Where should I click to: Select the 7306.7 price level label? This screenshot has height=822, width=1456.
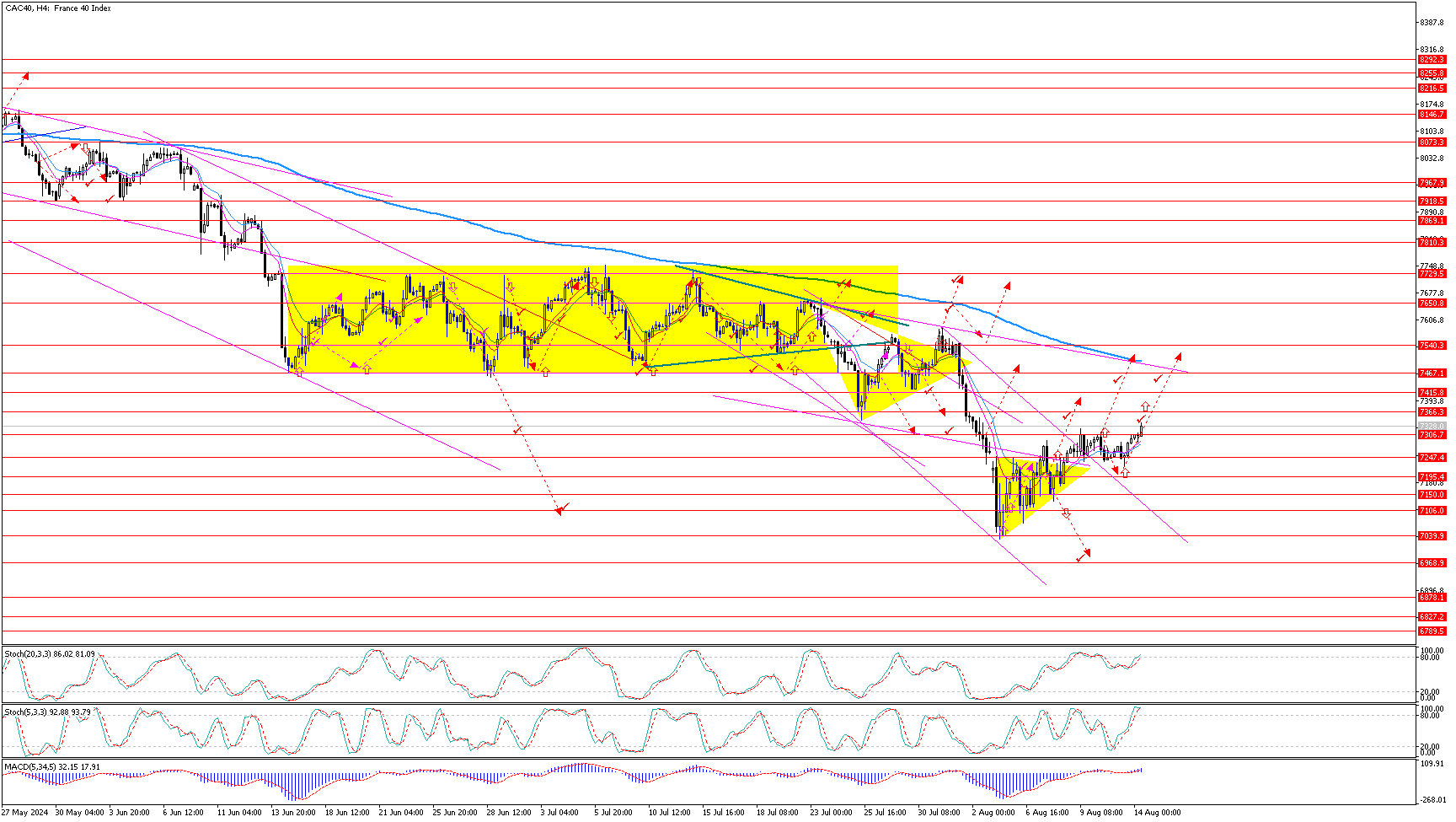(x=1432, y=434)
